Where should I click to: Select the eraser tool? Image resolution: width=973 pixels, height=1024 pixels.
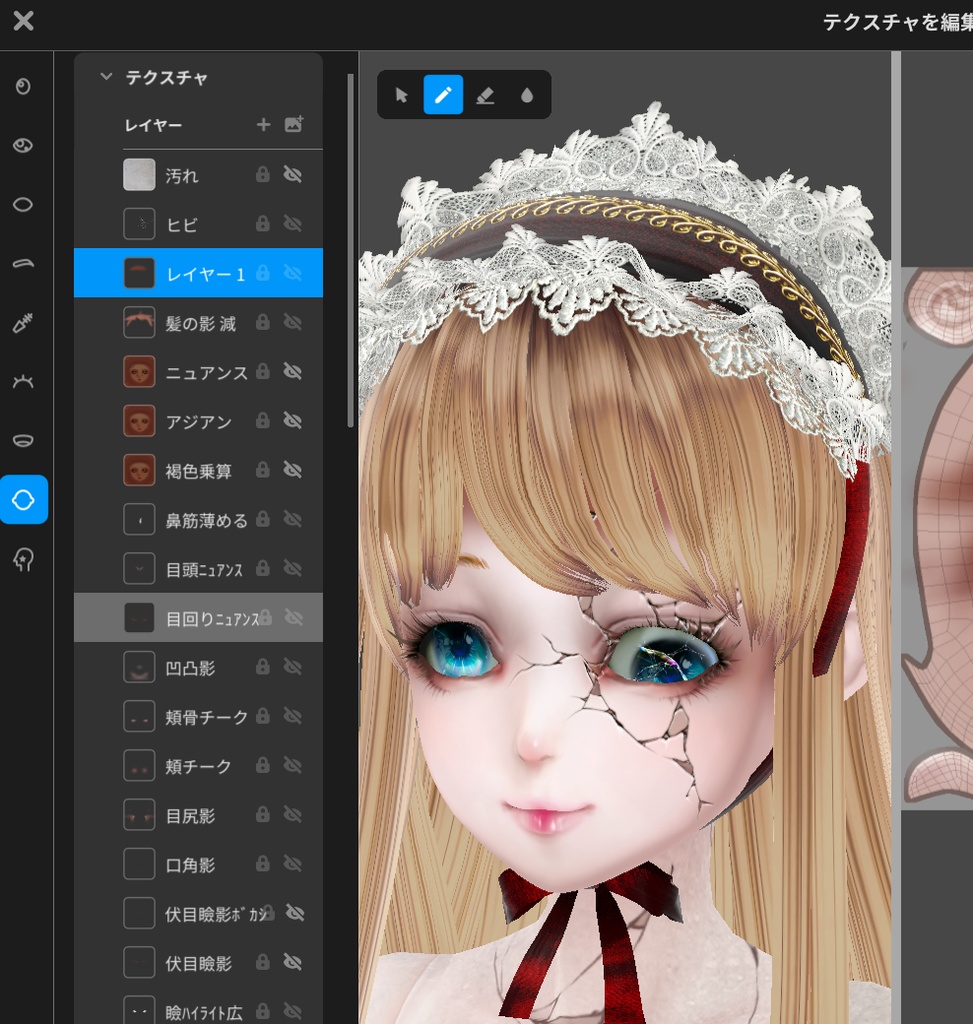pos(485,96)
